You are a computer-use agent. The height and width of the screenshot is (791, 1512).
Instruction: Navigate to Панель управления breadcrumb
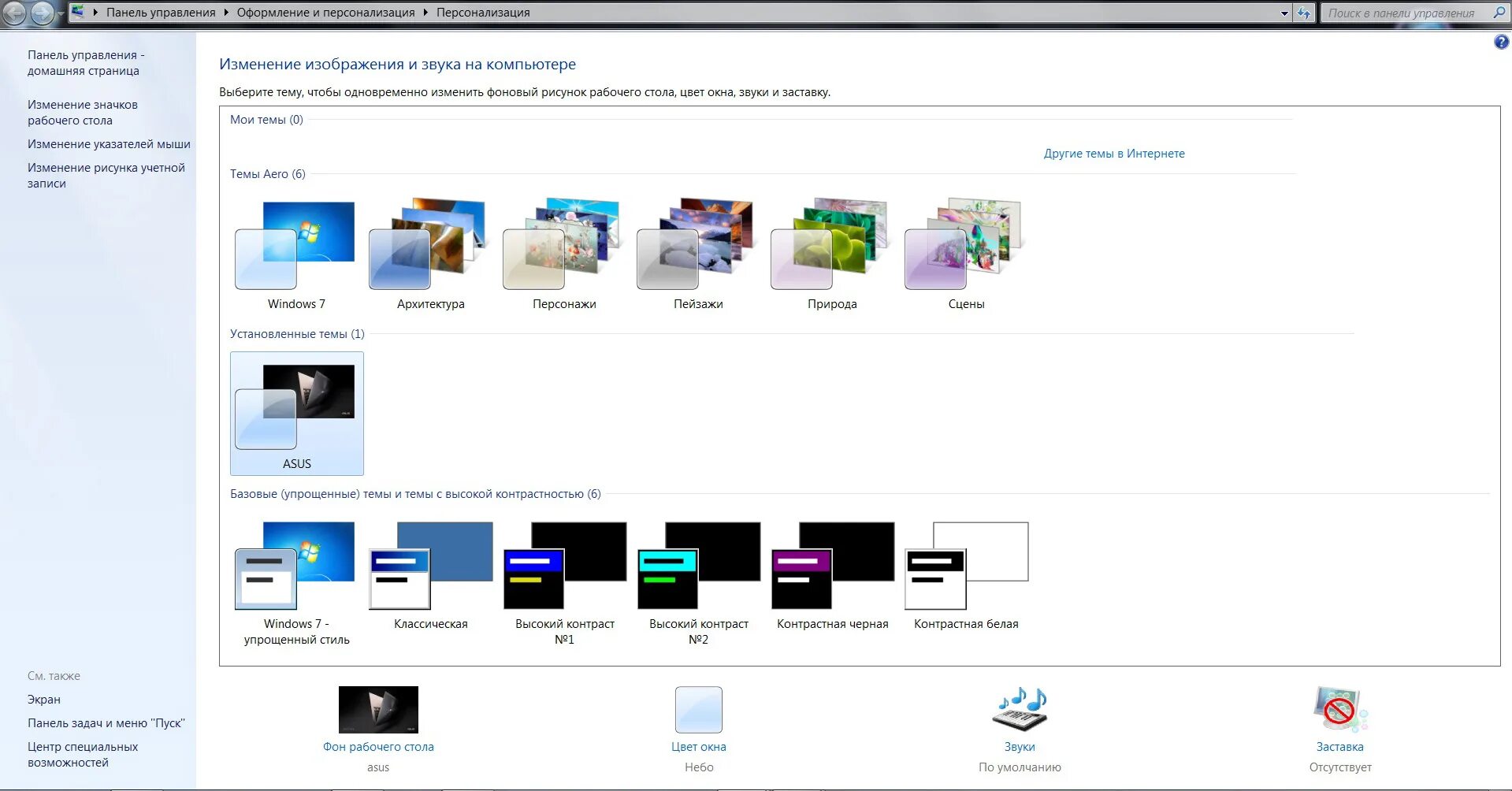(x=161, y=13)
